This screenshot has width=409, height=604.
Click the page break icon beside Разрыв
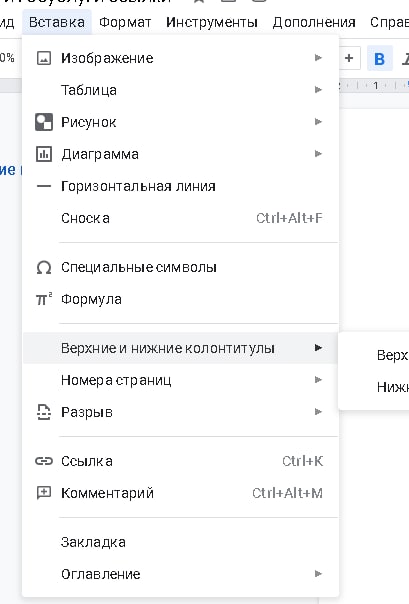click(44, 412)
